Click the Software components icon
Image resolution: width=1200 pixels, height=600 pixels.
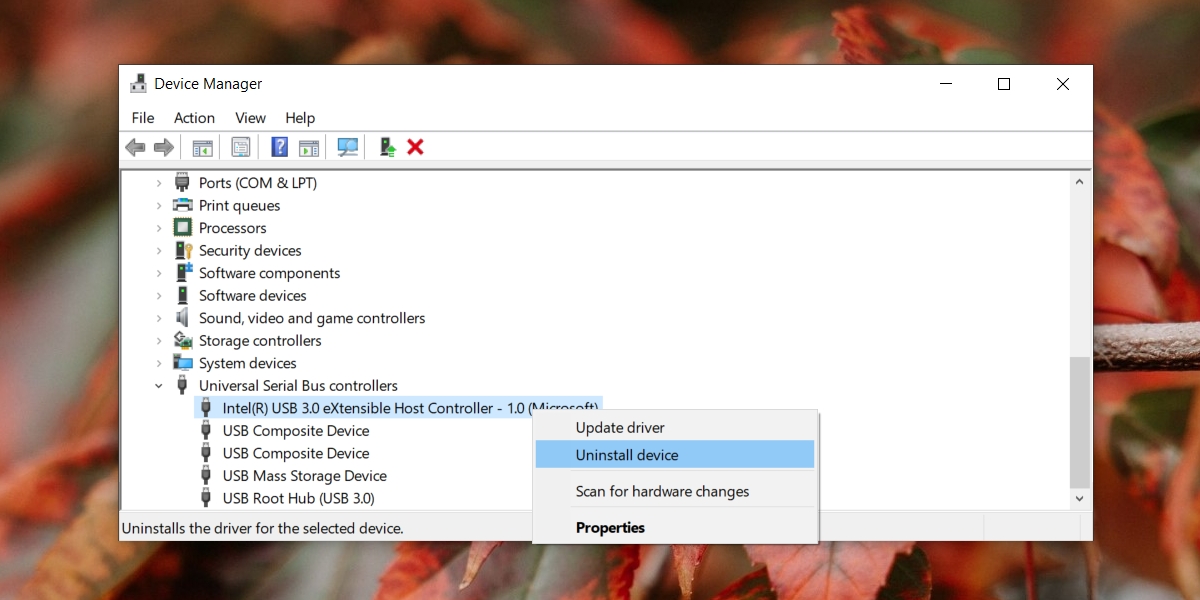[183, 273]
